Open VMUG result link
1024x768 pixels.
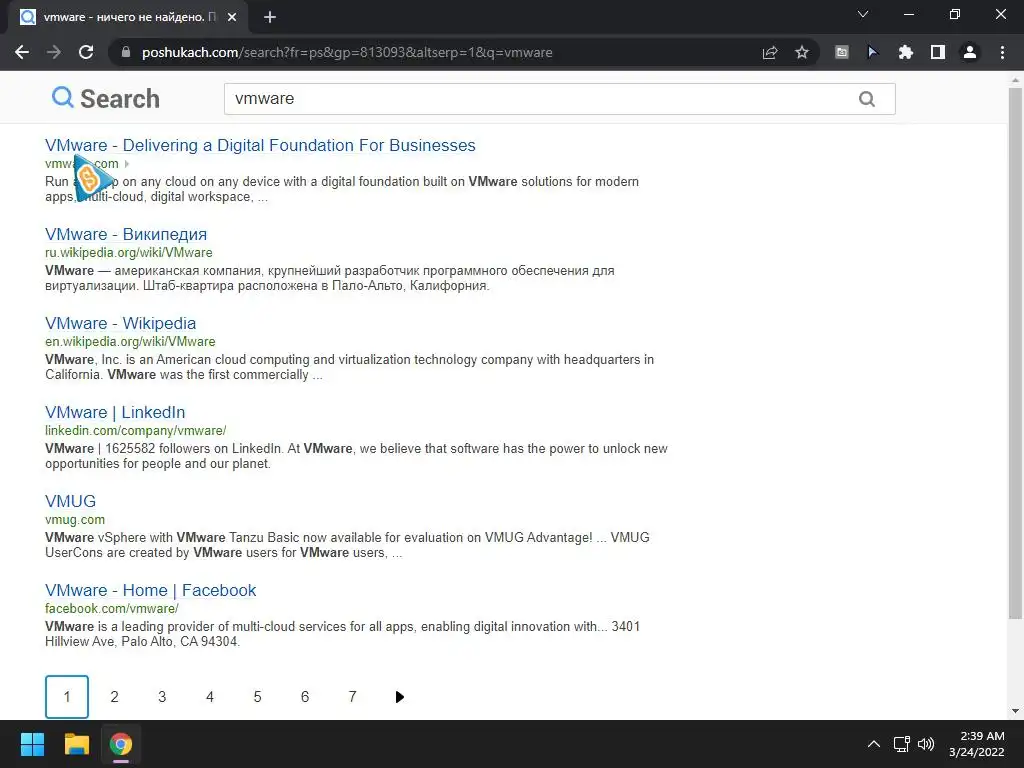[x=71, y=501]
